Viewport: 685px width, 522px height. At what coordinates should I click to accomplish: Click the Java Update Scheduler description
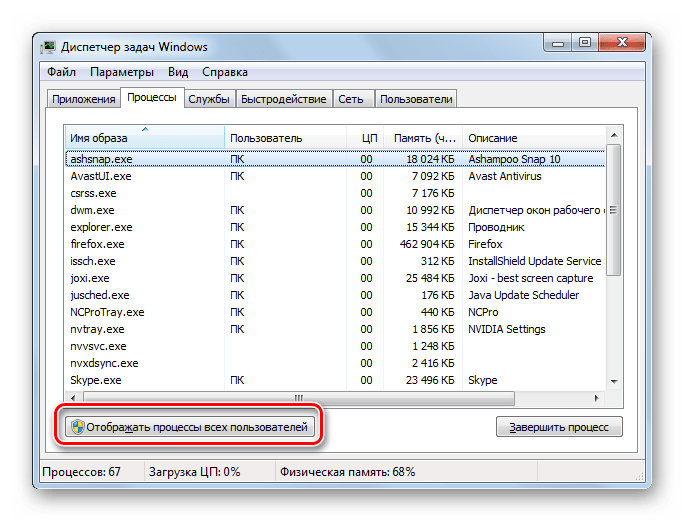coord(523,295)
